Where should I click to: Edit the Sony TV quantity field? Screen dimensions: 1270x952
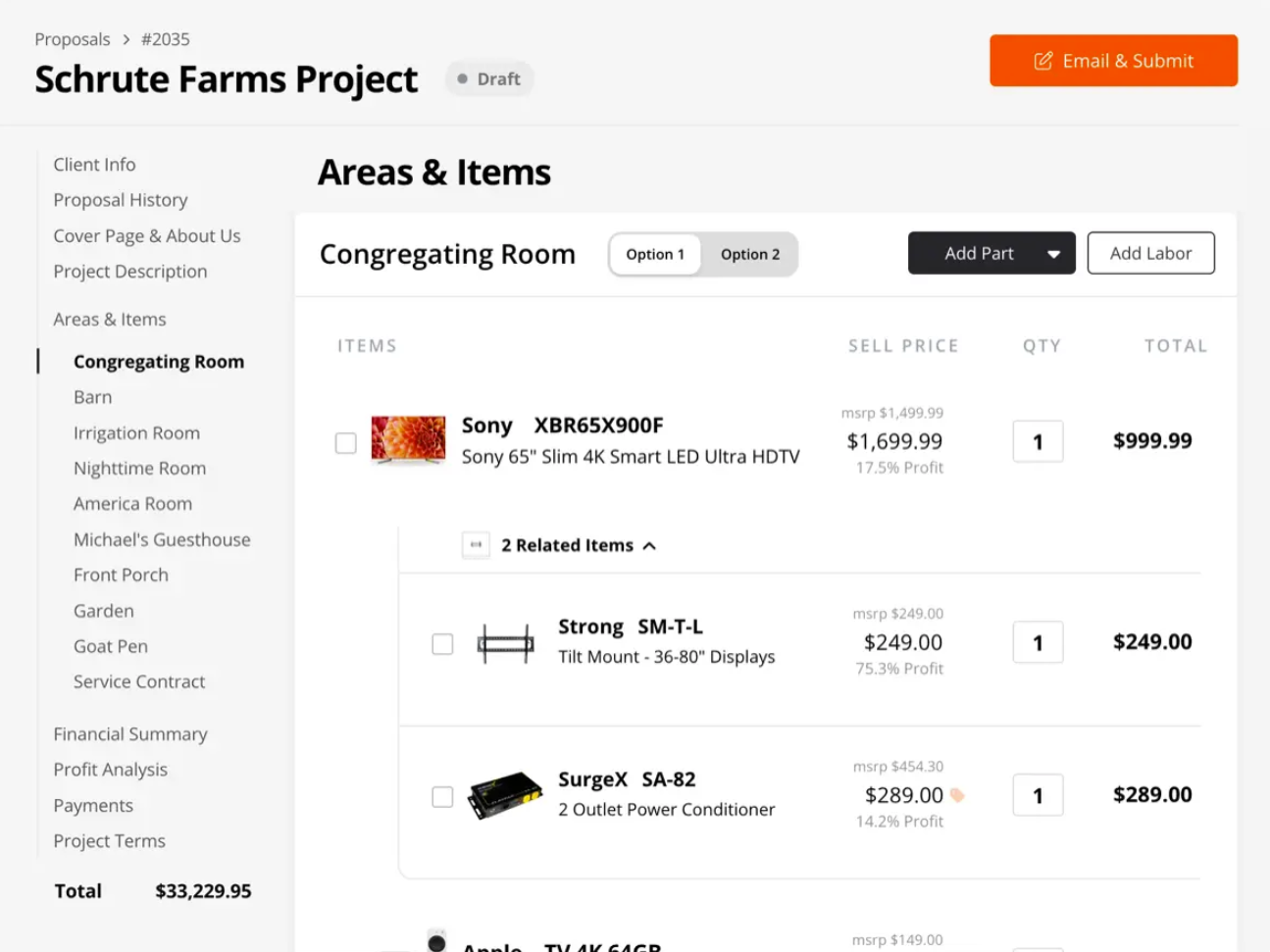(1038, 442)
